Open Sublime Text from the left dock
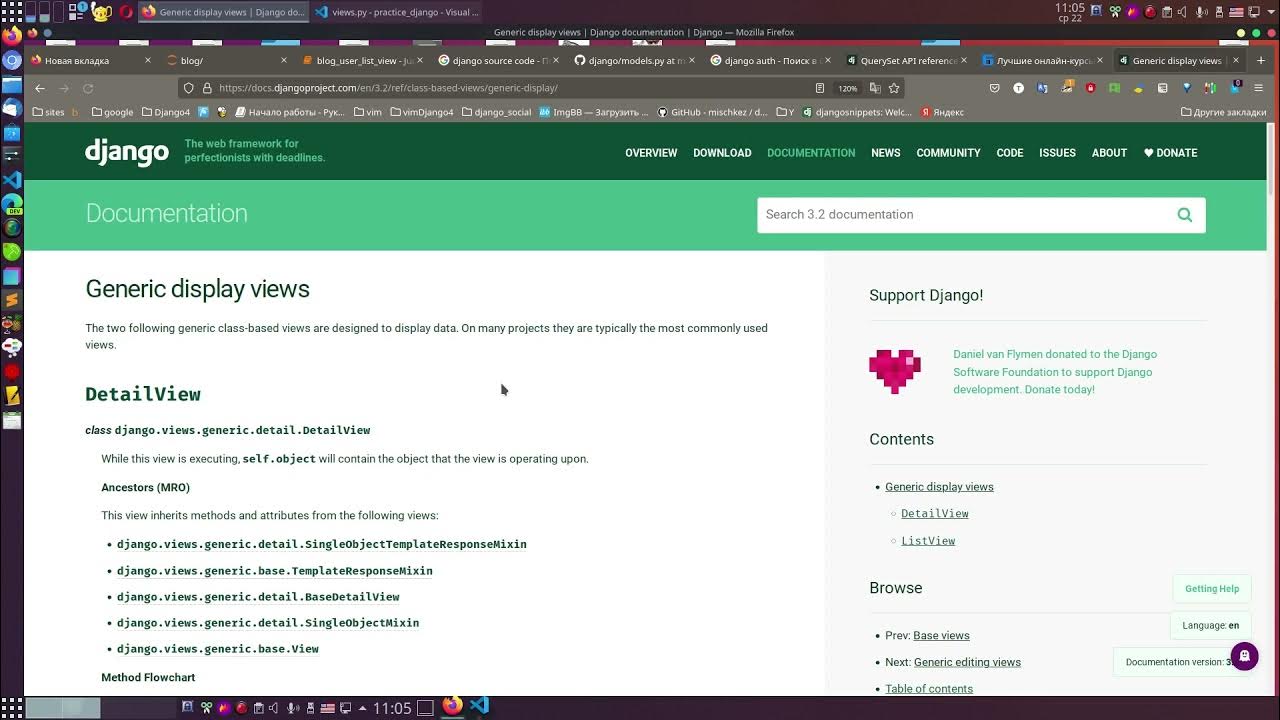The image size is (1280, 720). tap(12, 300)
